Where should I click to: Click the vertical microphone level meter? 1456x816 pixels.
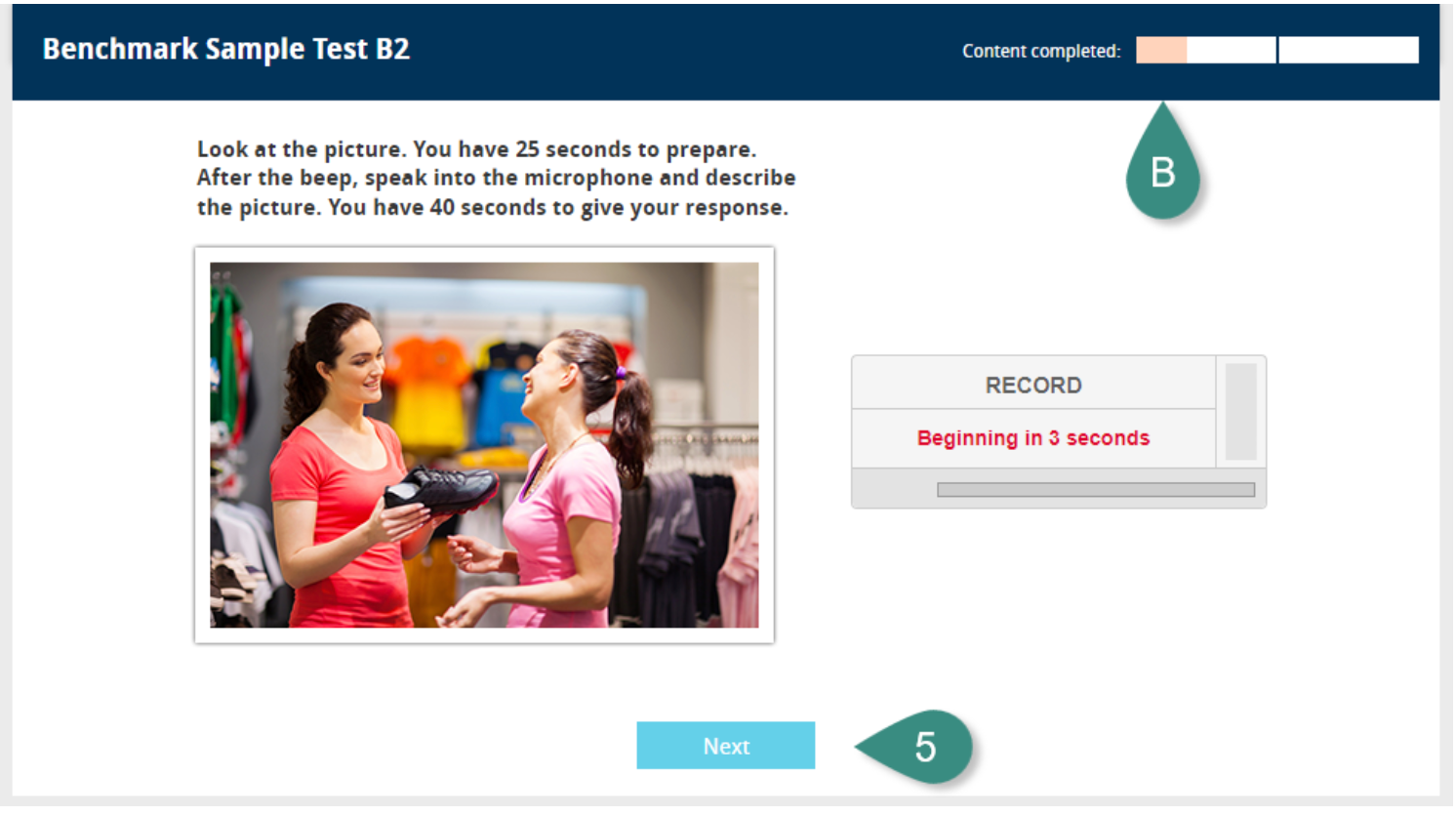coord(1240,411)
